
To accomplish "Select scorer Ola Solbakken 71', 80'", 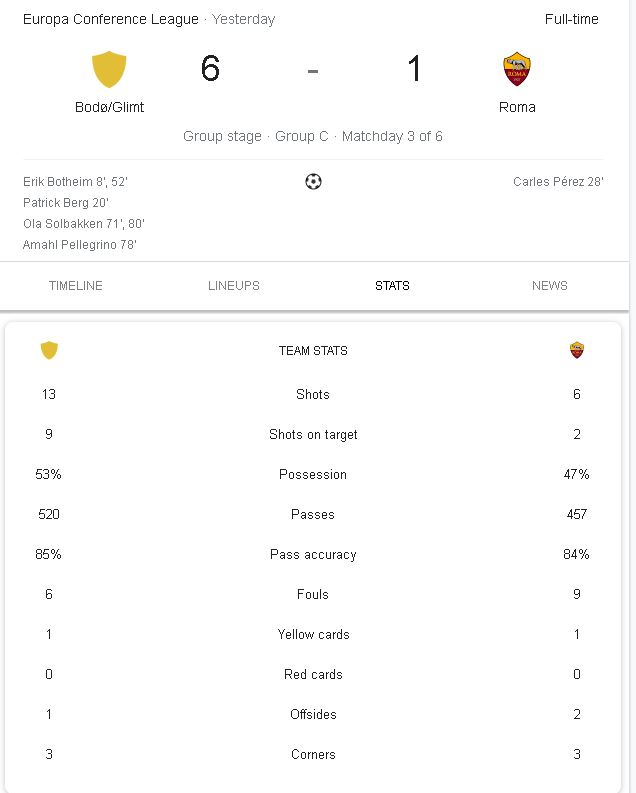I will (x=84, y=224).
